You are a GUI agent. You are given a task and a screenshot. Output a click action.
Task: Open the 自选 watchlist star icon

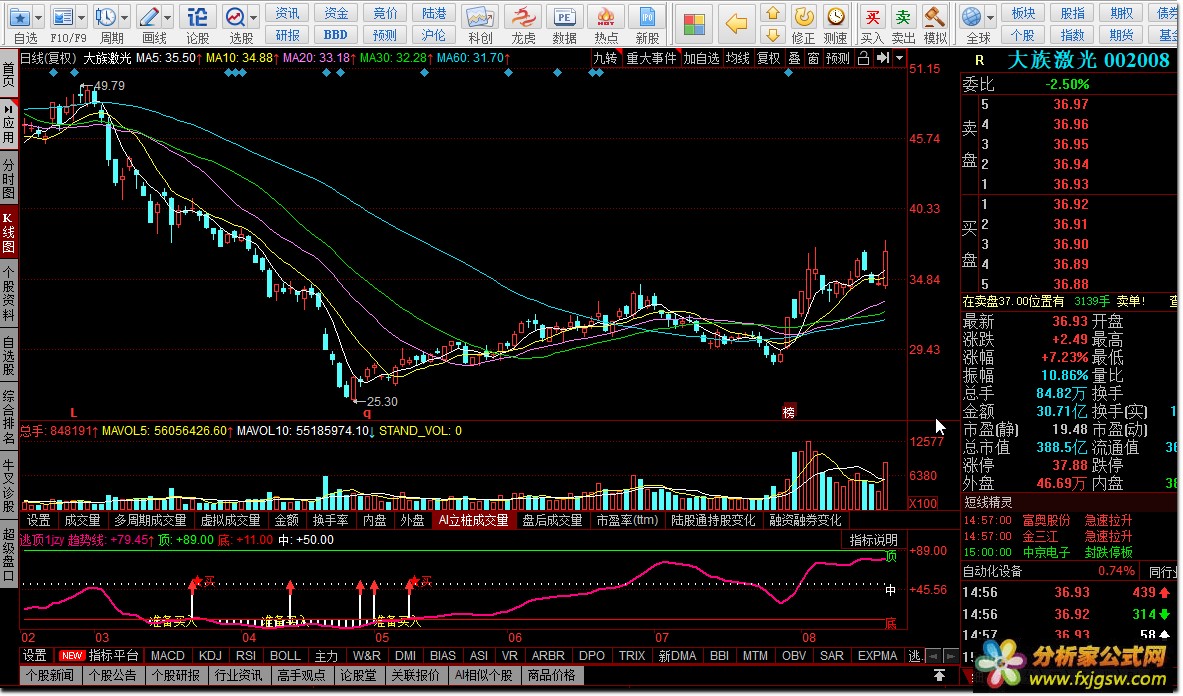(x=19, y=17)
